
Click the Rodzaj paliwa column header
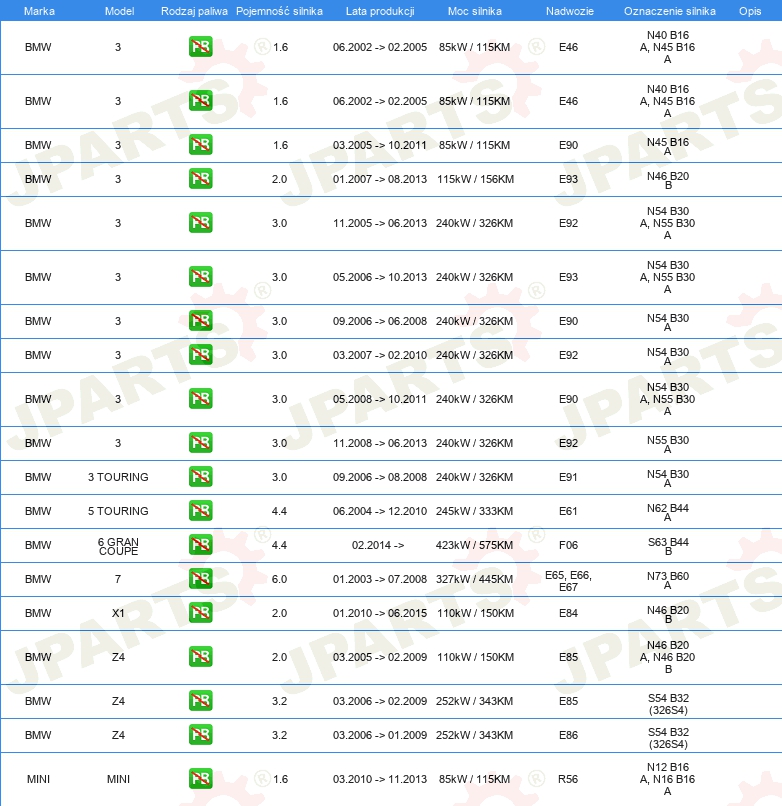[194, 11]
